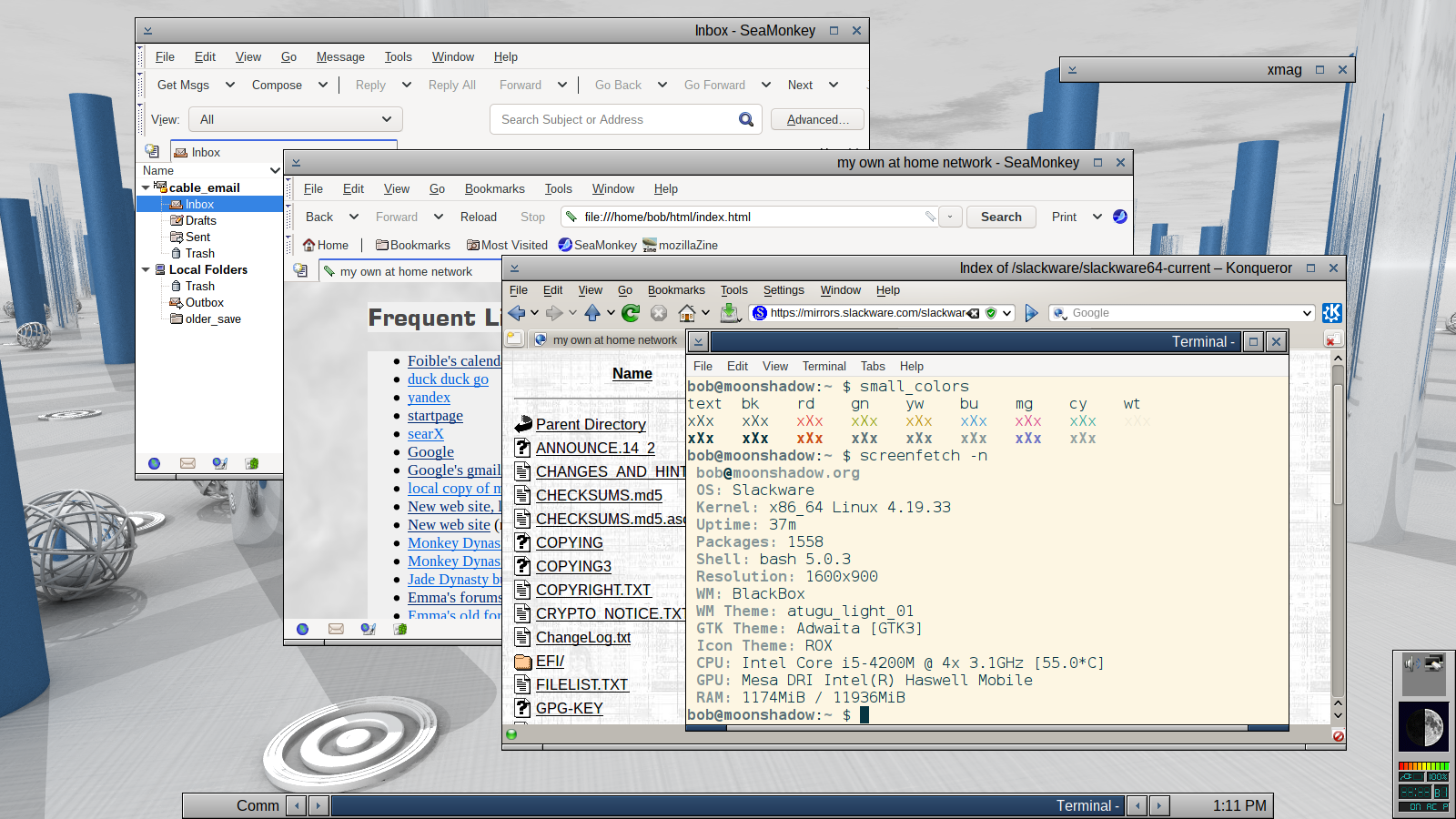
Task: Open the mail View filter dropdown
Action: point(296,119)
